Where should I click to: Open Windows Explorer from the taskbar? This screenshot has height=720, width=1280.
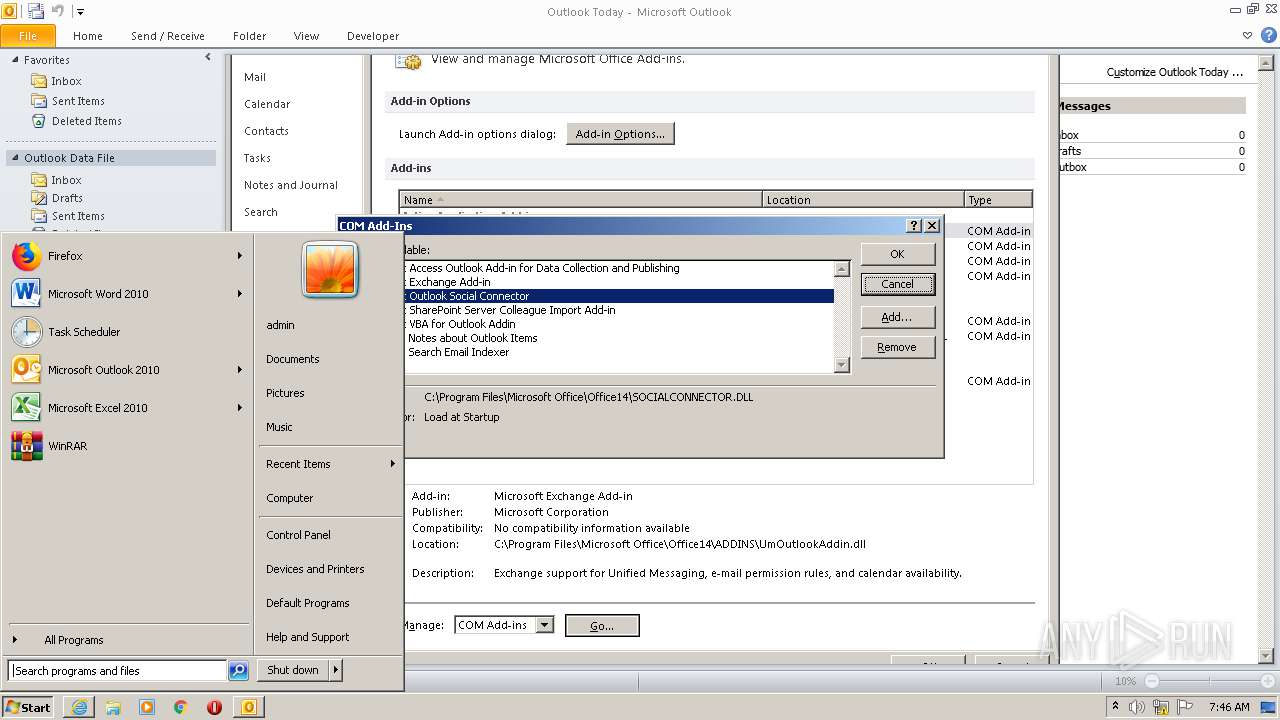click(x=113, y=707)
